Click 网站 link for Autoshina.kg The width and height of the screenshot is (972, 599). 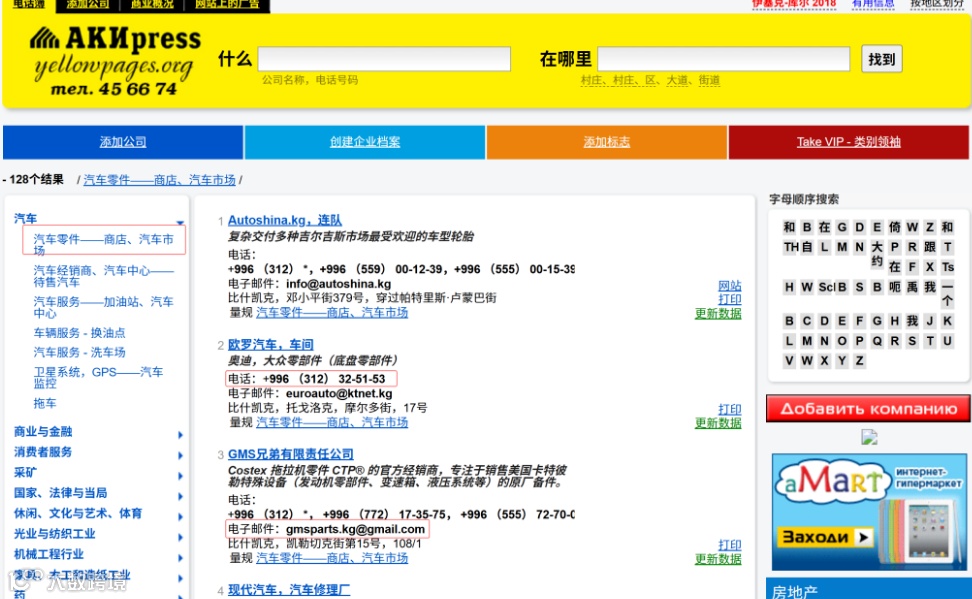tap(730, 286)
